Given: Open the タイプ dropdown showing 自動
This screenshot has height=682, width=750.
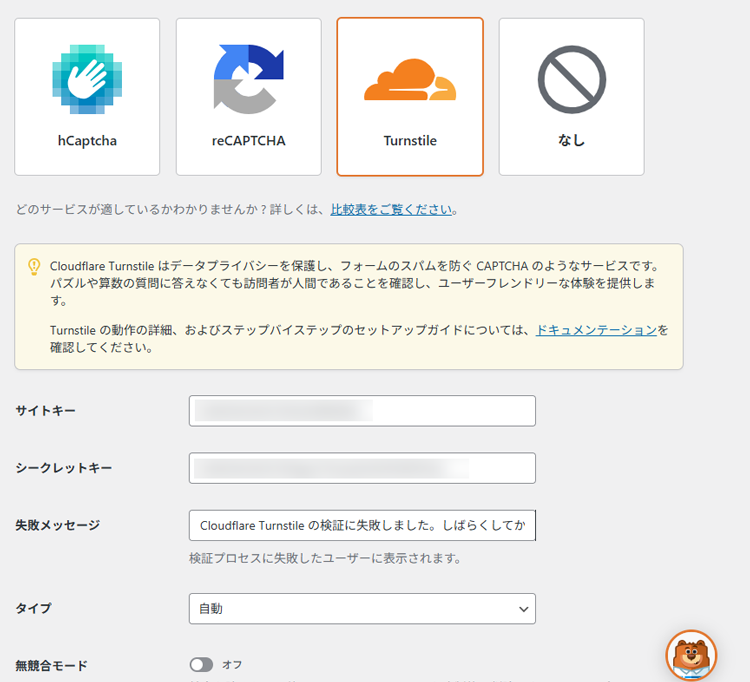Looking at the screenshot, I should (x=362, y=609).
